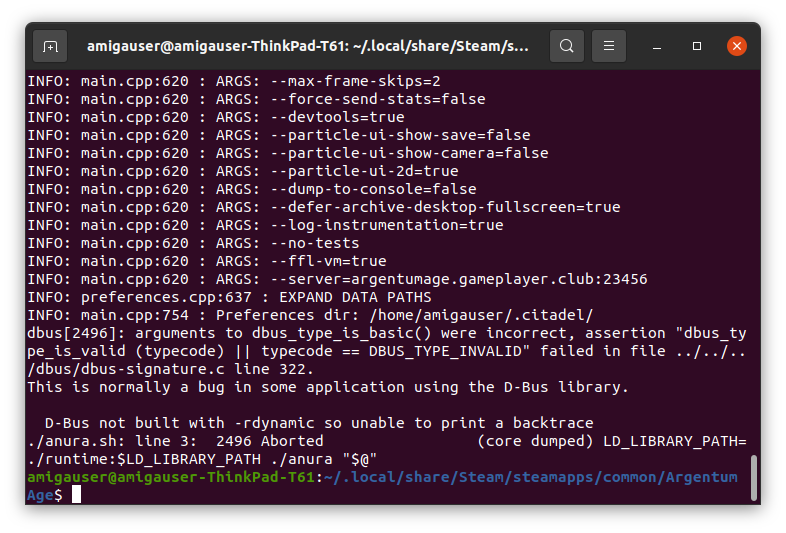786x533 pixels.
Task: Click the line '--force-send-stats=false'
Action: (257, 99)
